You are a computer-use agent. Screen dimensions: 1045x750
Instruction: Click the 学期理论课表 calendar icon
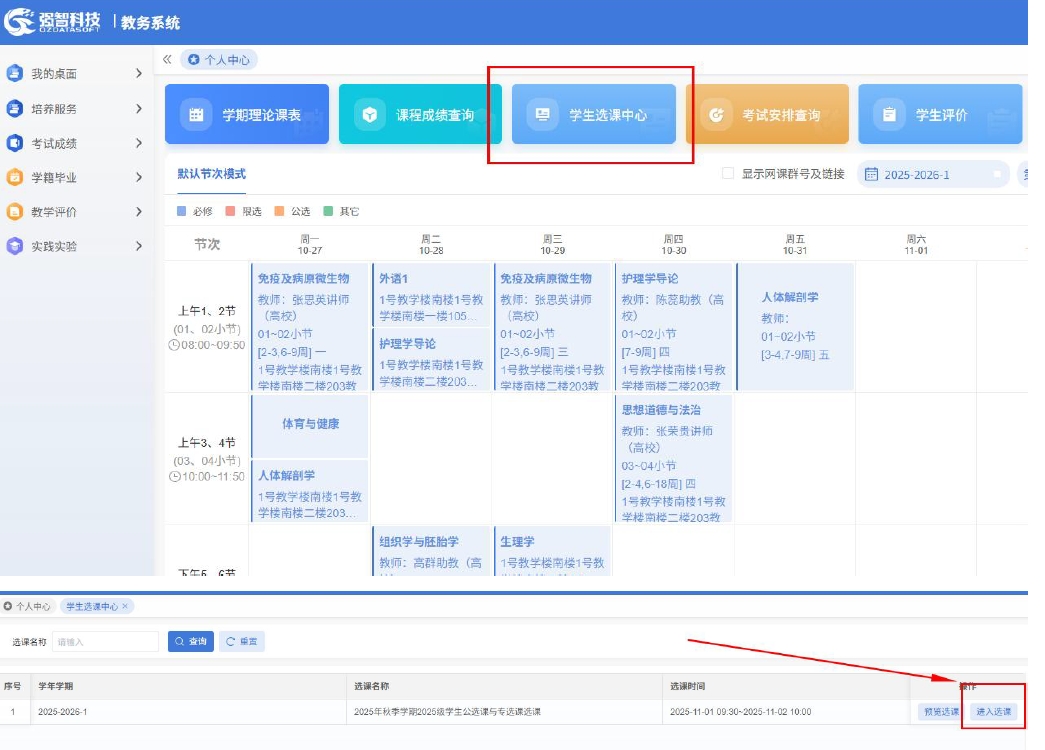click(x=197, y=115)
